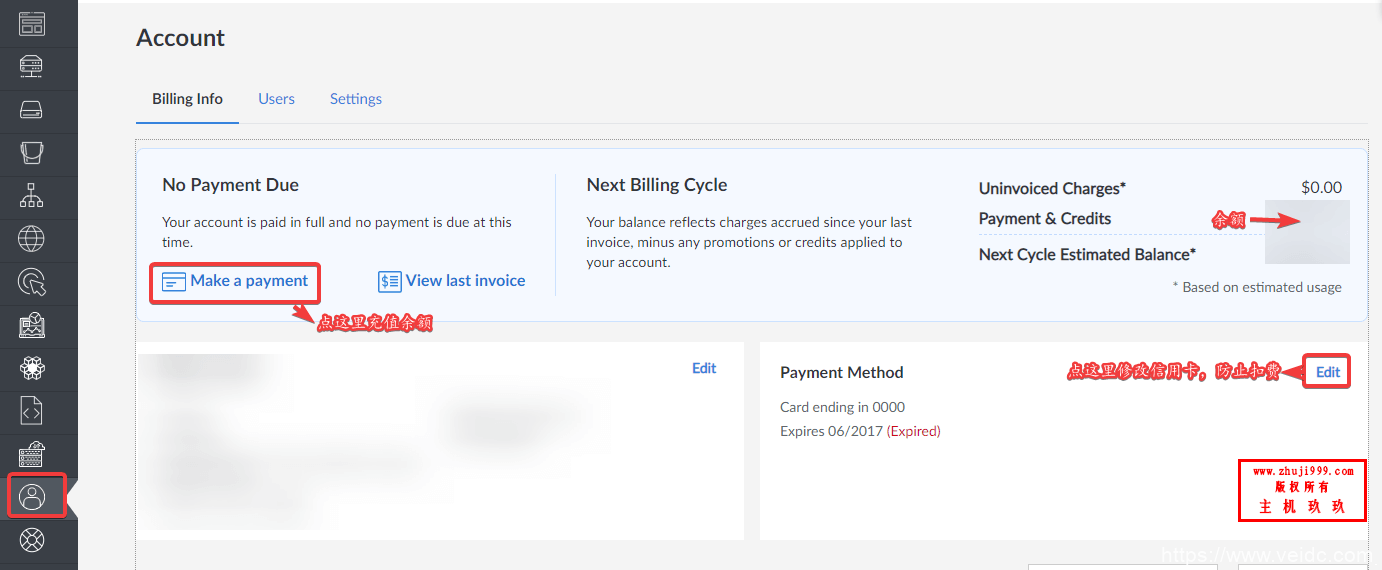Open Help lifebuoy icon in sidebar

(x=32, y=540)
